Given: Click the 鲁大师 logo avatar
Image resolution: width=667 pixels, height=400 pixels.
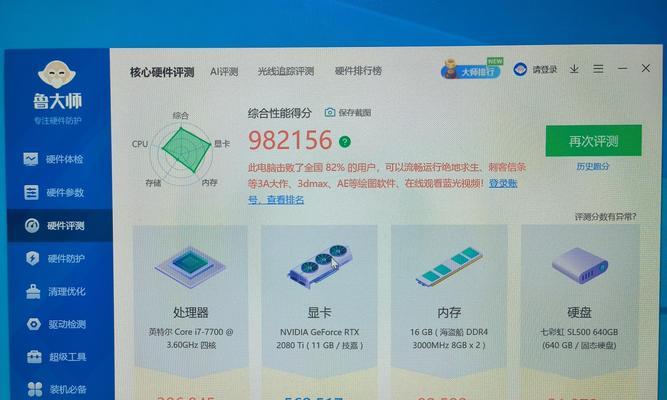Looking at the screenshot, I should click(x=57, y=75).
